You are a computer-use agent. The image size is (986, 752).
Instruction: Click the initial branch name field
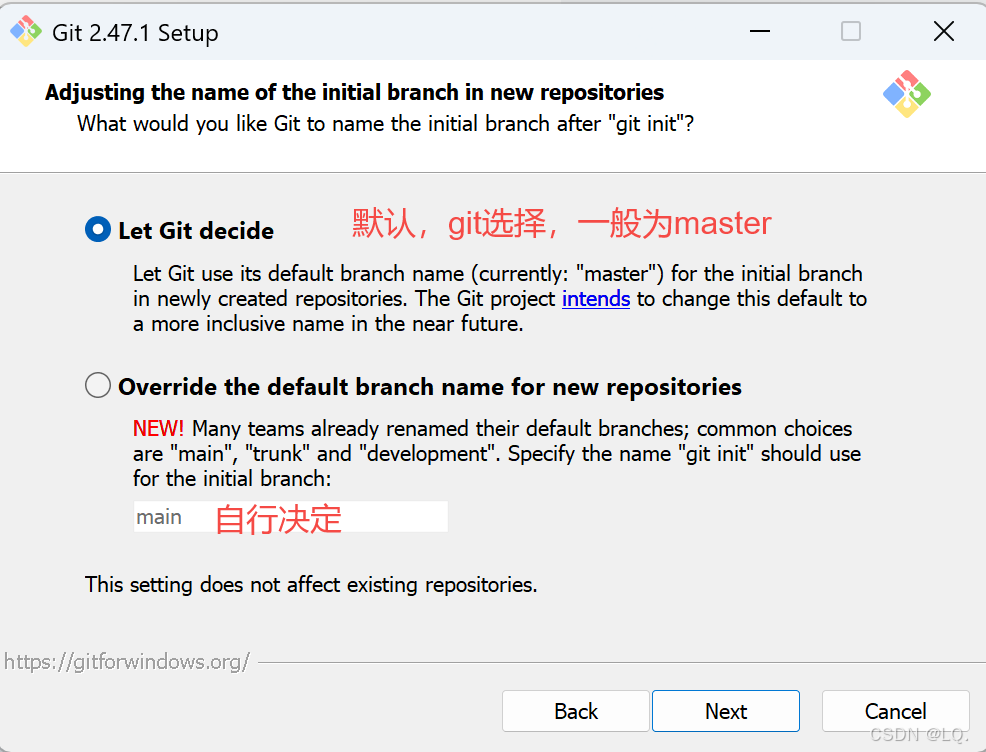[291, 517]
